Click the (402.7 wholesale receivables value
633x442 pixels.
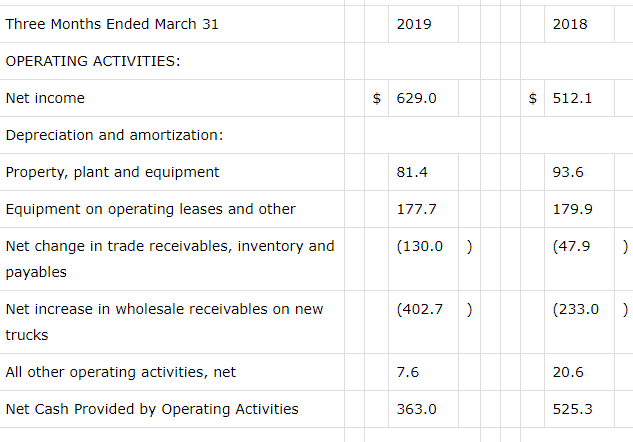click(420, 309)
